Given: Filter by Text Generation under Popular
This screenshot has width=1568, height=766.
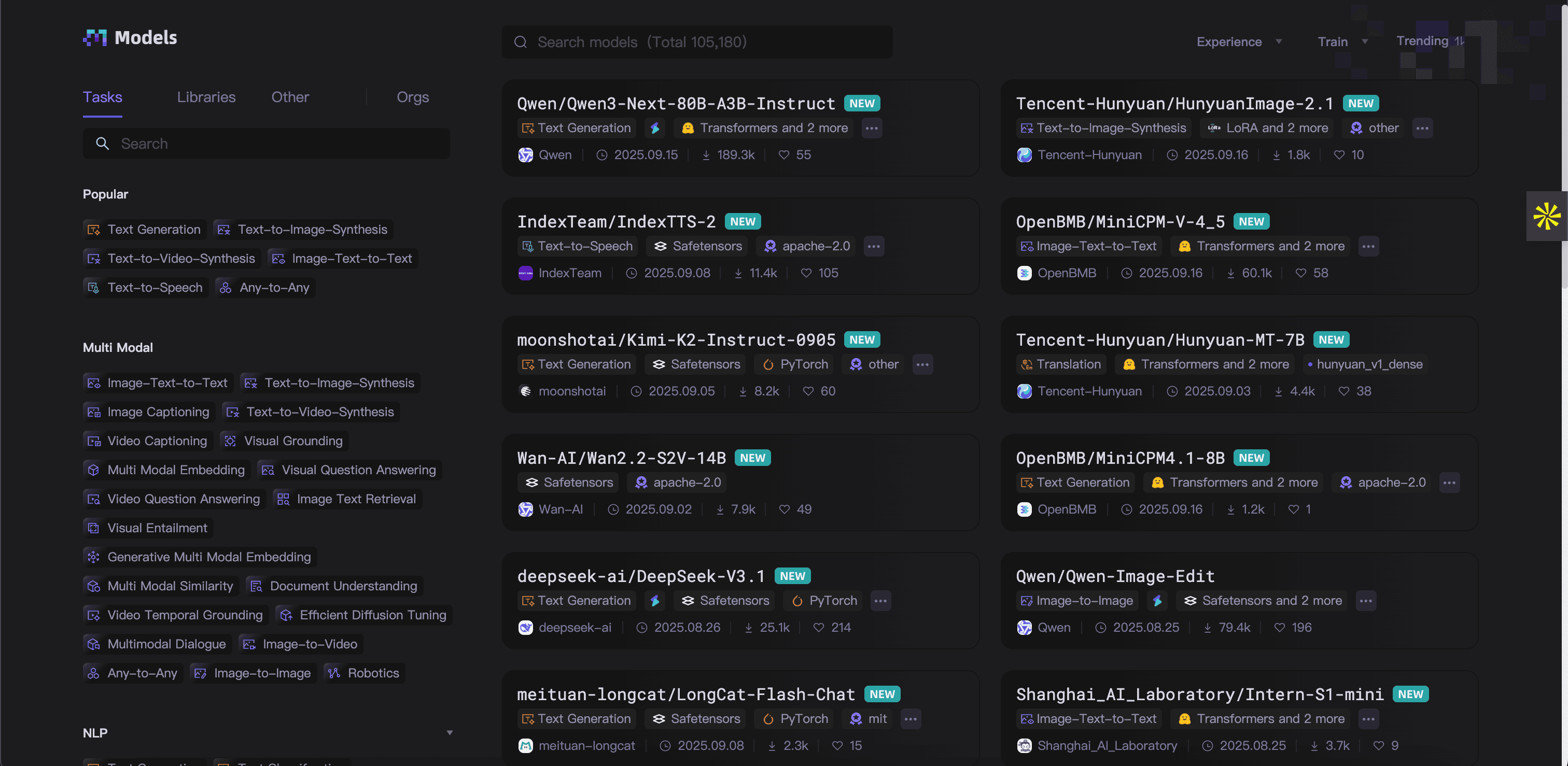Looking at the screenshot, I should pos(144,230).
